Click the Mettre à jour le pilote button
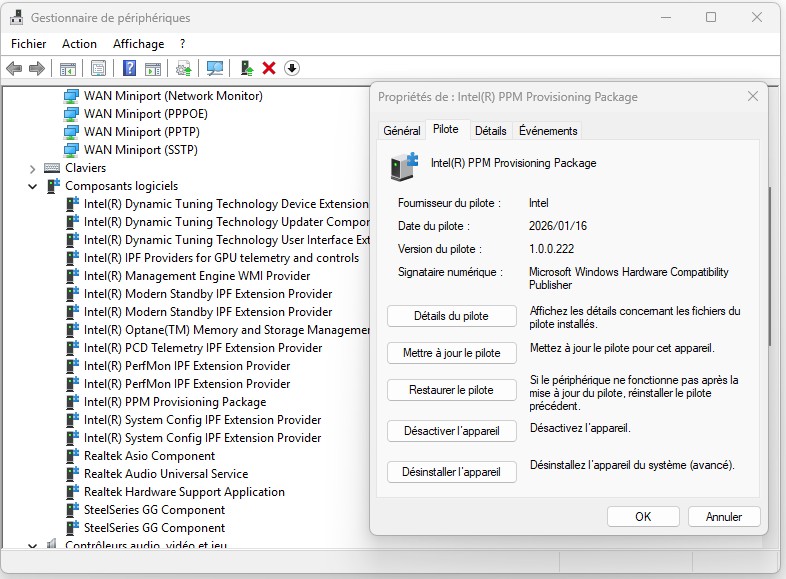 [451, 353]
